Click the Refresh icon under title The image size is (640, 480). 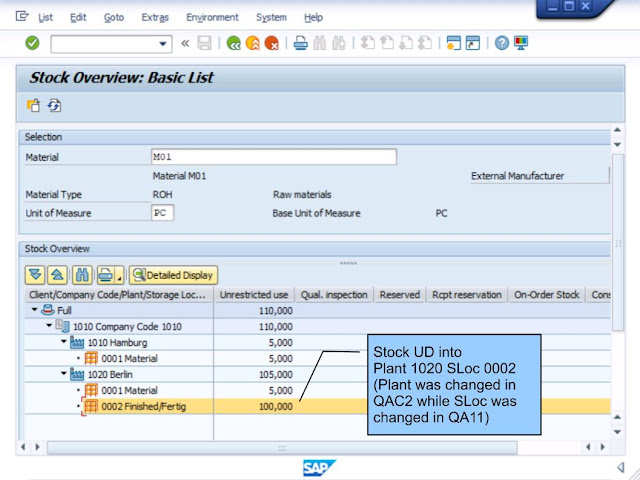pos(54,105)
